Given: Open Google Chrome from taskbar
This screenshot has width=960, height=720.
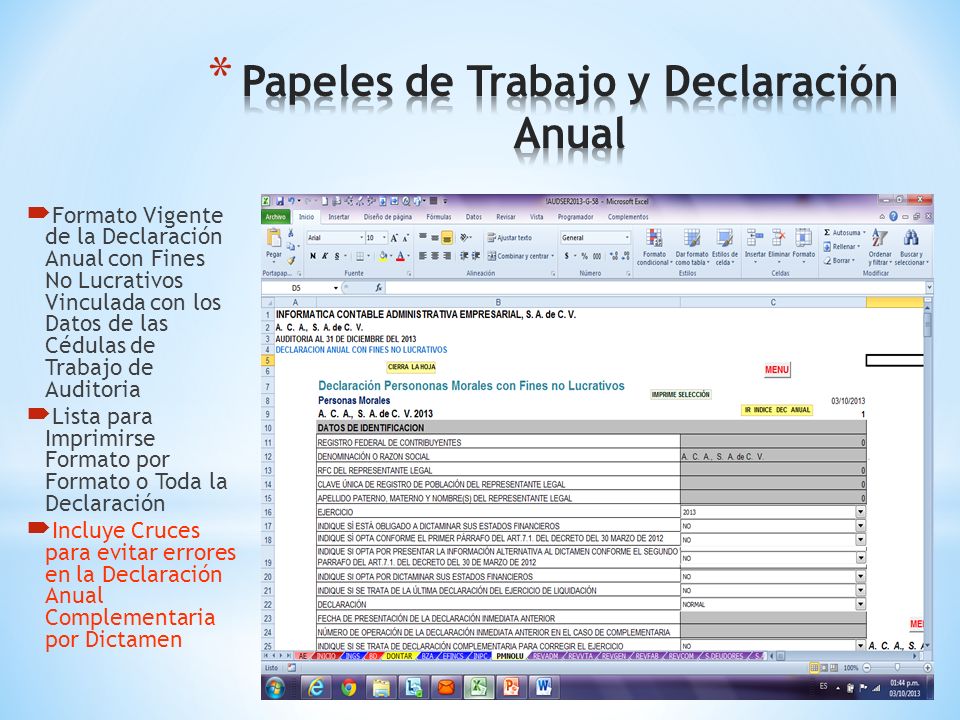Looking at the screenshot, I should click(x=349, y=688).
